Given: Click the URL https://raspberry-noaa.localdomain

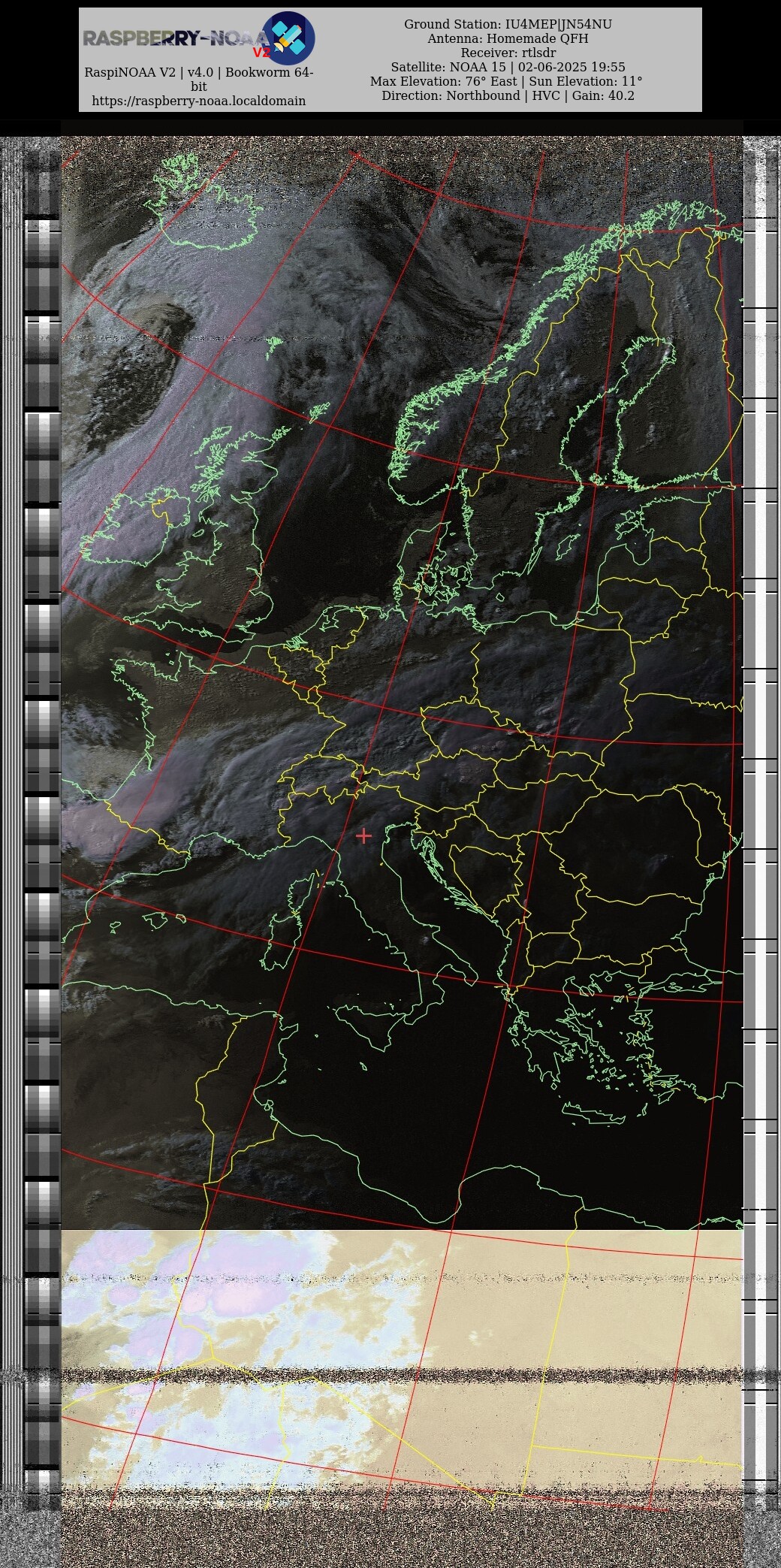Looking at the screenshot, I should click(199, 101).
